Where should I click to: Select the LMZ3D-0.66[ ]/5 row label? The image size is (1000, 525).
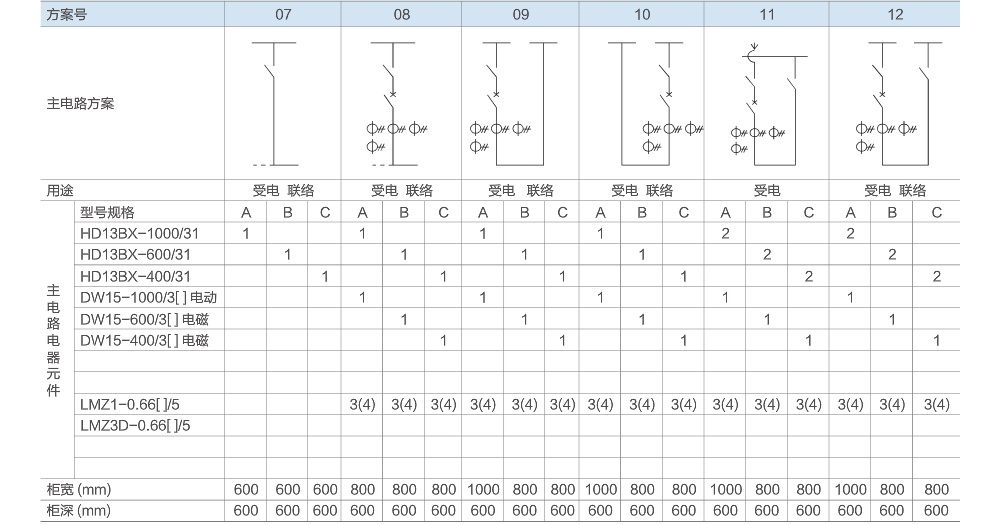pyautogui.click(x=137, y=425)
